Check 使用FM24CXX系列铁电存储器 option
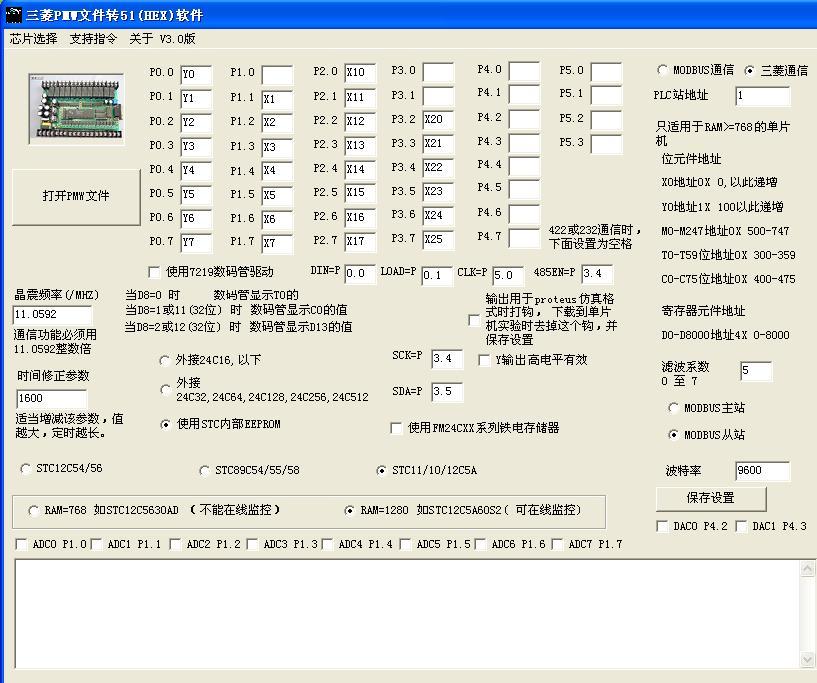 click(x=396, y=428)
